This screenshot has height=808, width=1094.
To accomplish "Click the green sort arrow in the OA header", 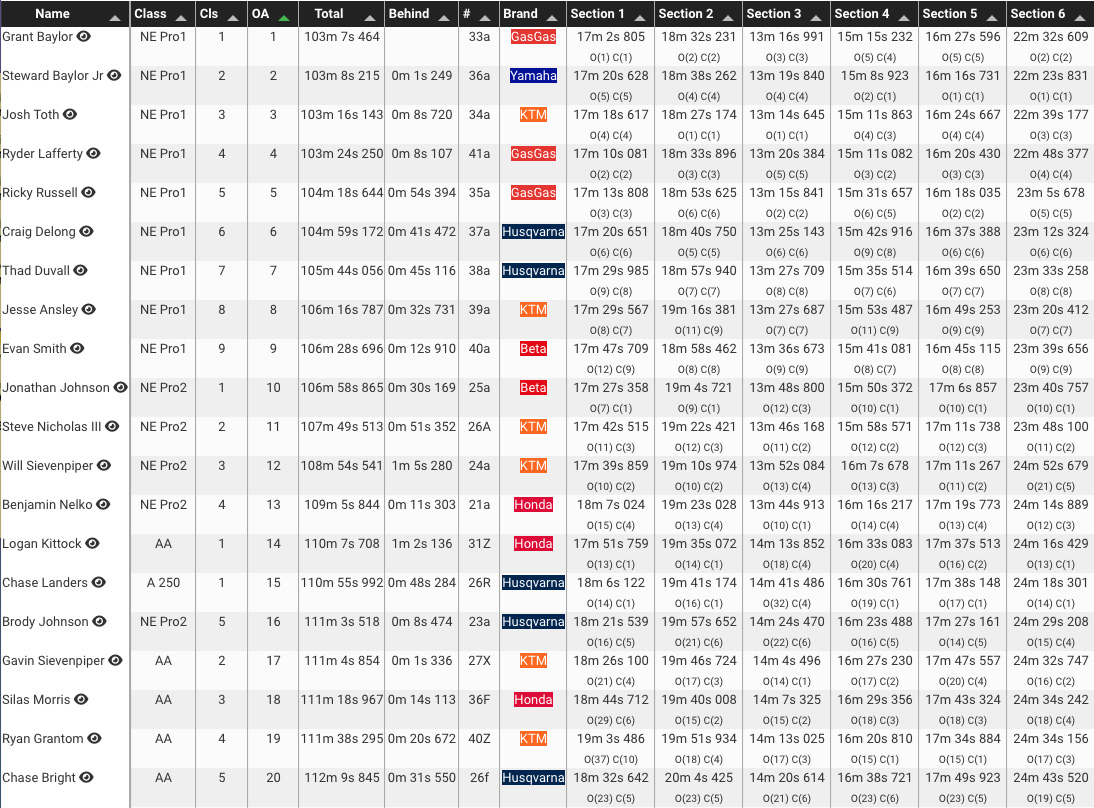I will point(284,17).
